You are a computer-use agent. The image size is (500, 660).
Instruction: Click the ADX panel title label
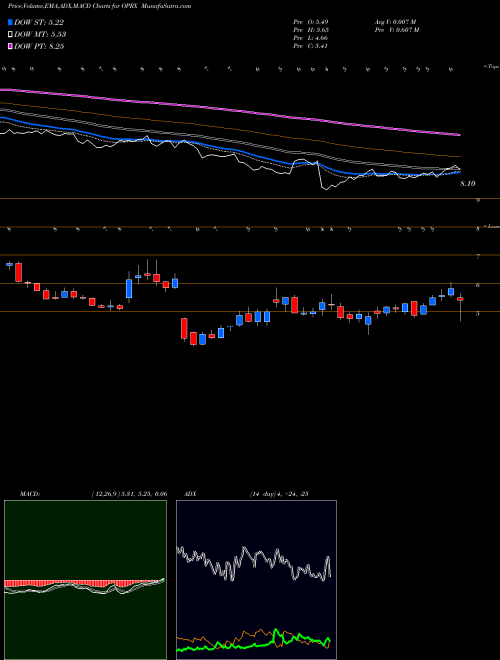point(190,494)
